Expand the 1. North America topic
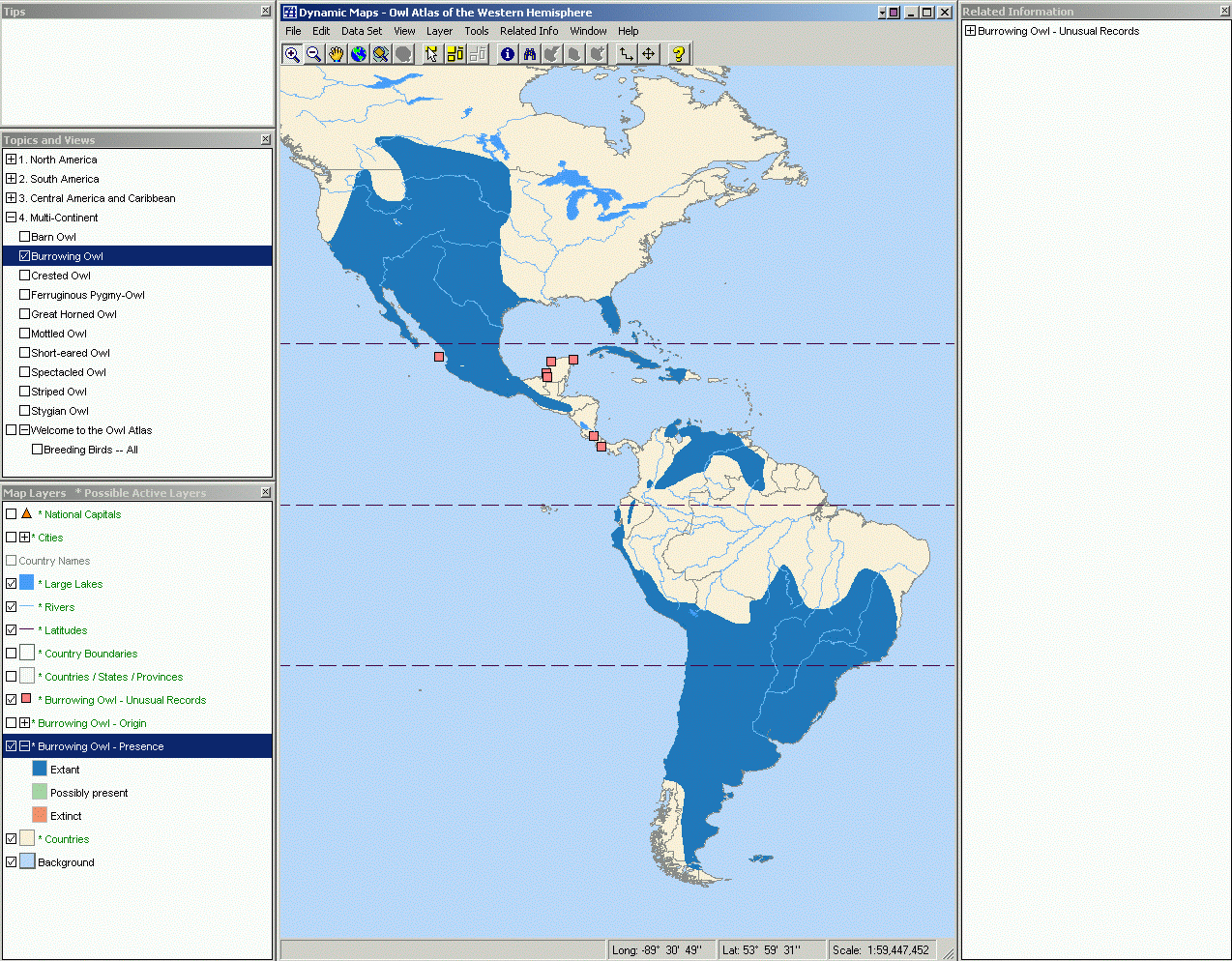Screen dimensions: 1232x961 point(11,160)
